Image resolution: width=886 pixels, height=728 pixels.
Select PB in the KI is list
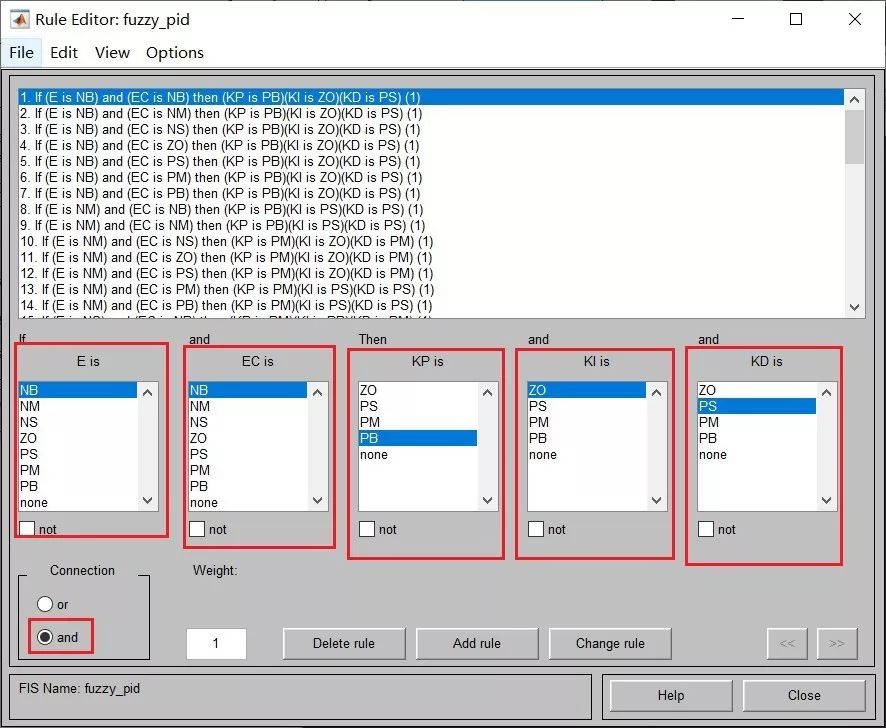pos(587,438)
